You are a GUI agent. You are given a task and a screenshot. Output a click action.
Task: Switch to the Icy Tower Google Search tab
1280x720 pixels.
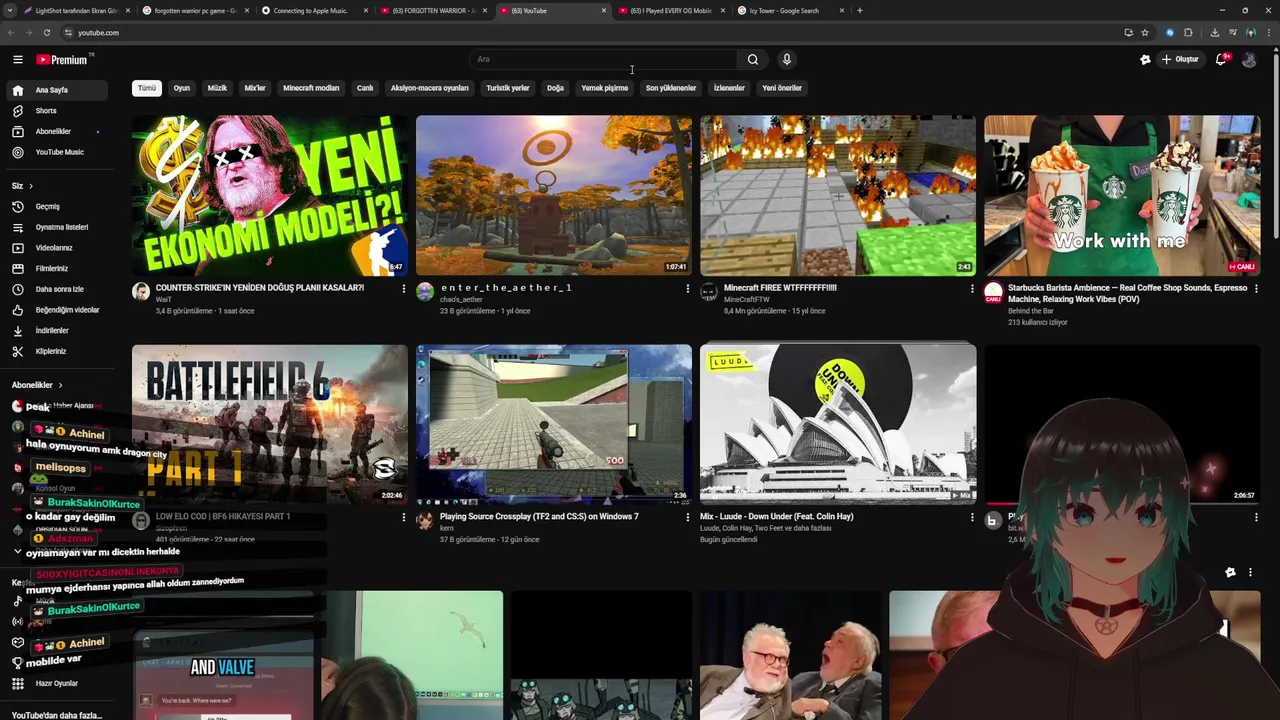pos(790,11)
